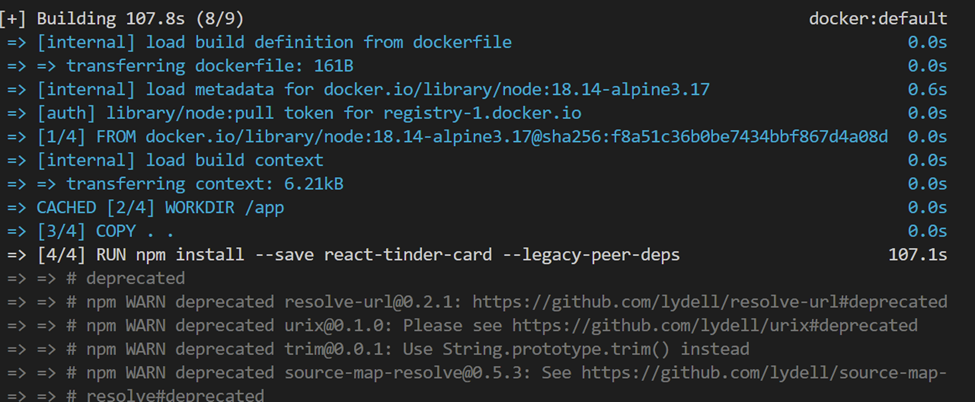Click the 107.1s timer of step 4/4
The height and width of the screenshot is (402, 975).
tap(918, 255)
